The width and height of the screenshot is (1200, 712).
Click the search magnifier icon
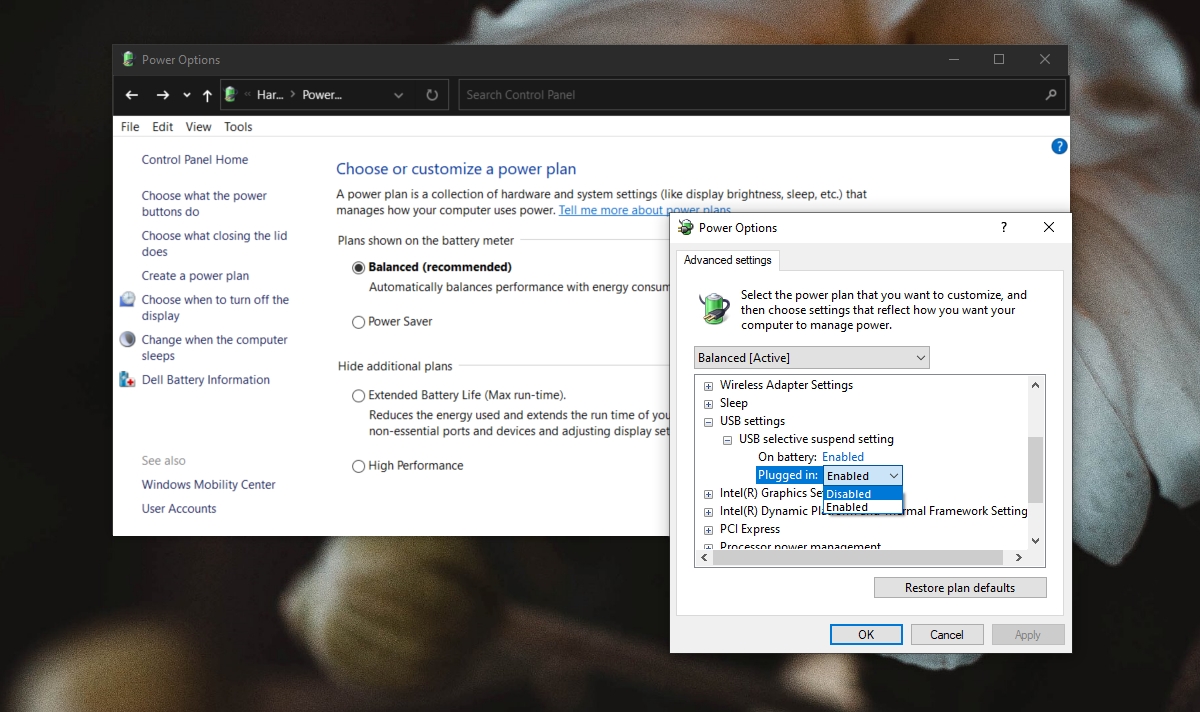tap(1050, 95)
